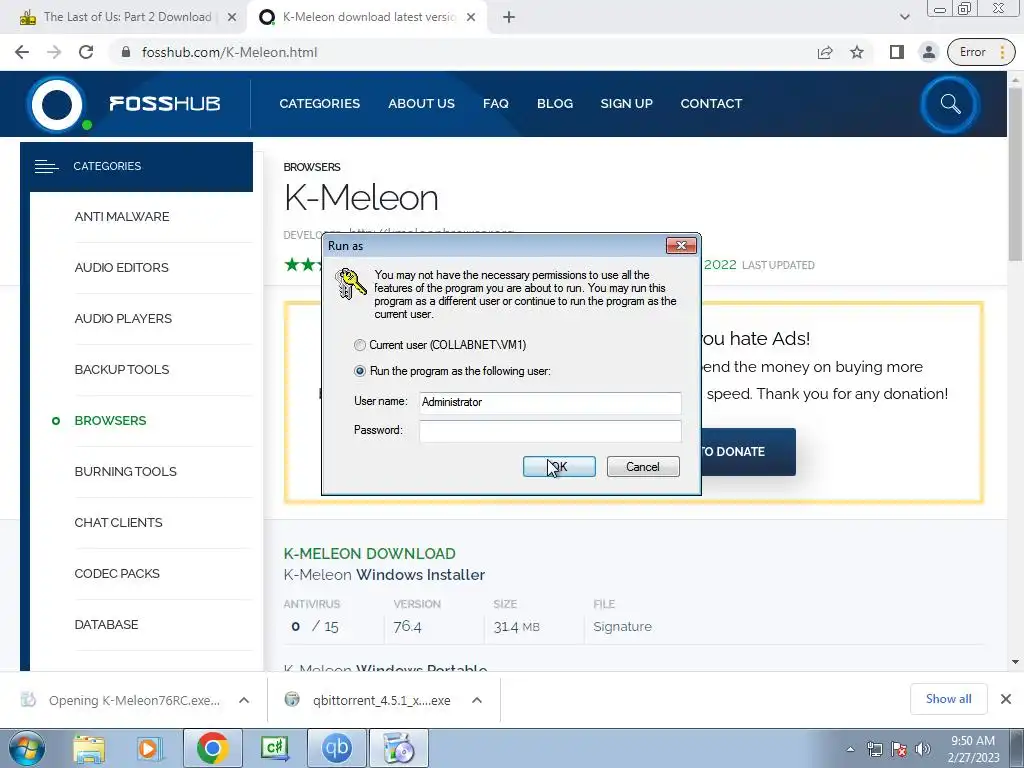Reload the page
Screen dimensions: 1024x768
pyautogui.click(x=86, y=52)
